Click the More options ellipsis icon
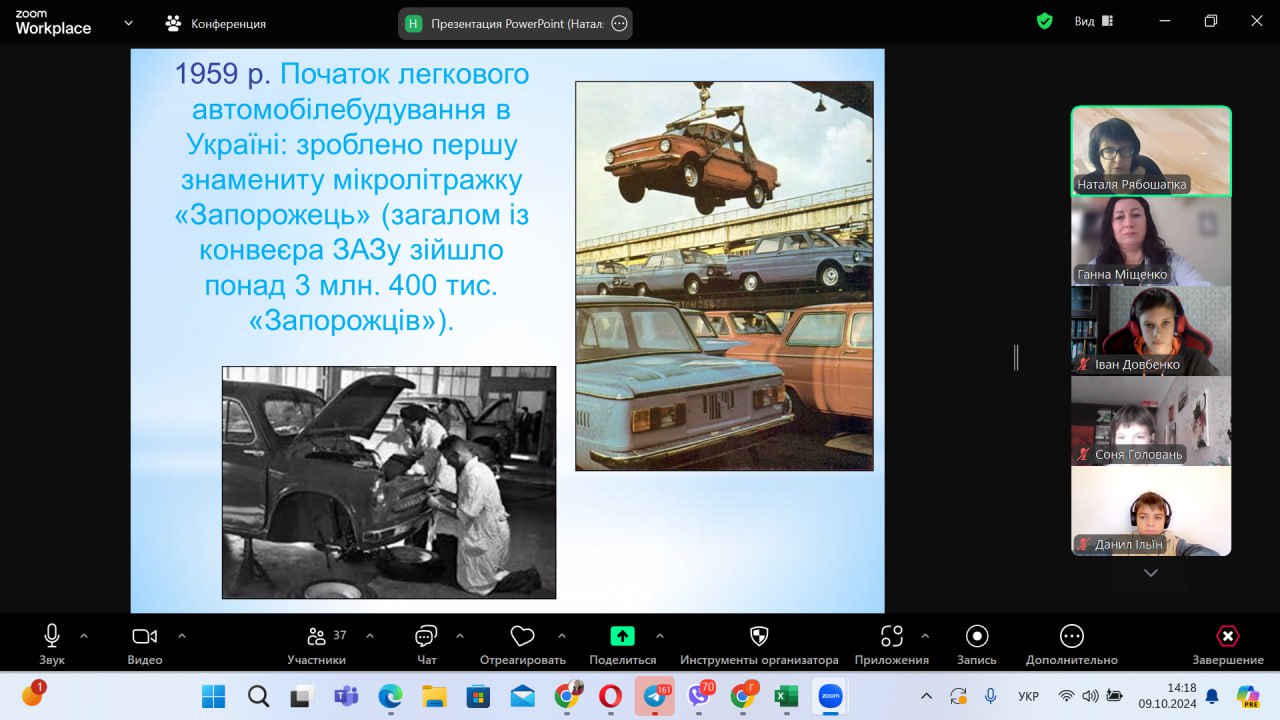Viewport: 1280px width, 720px height. click(x=1071, y=637)
